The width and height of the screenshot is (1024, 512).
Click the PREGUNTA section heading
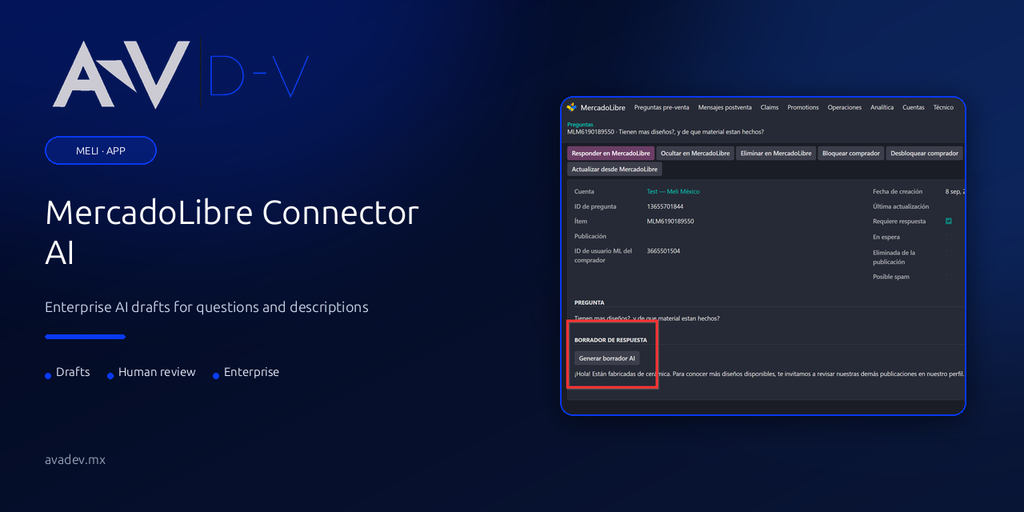589,303
